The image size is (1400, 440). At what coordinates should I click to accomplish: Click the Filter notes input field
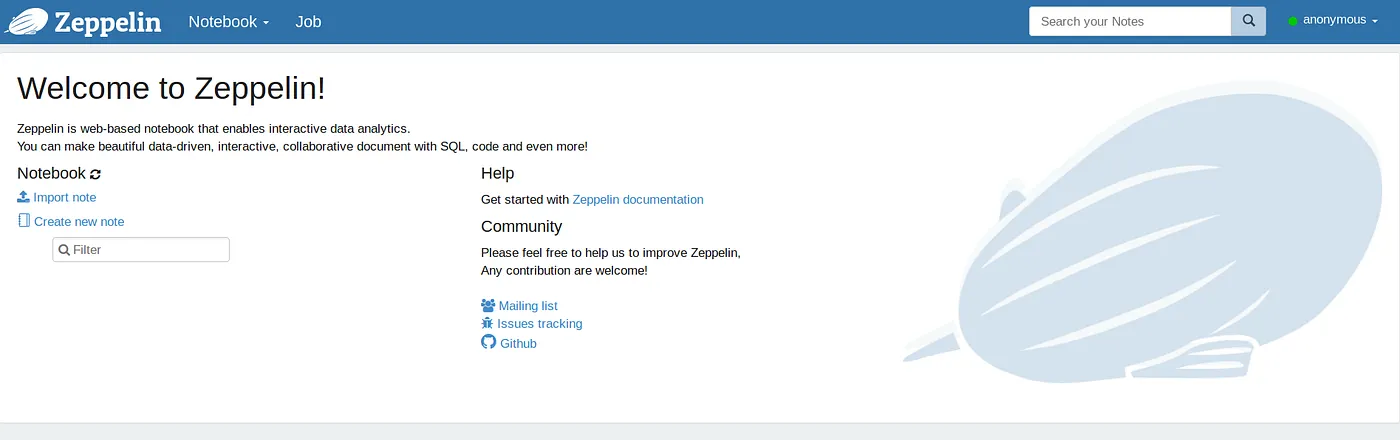tap(141, 250)
